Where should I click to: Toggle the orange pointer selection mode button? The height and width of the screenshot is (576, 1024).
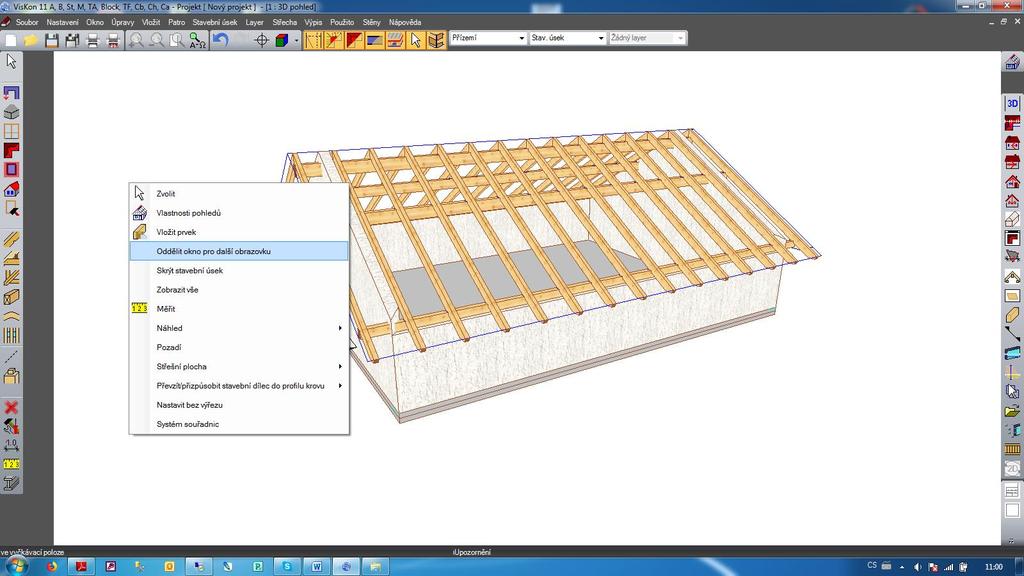[x=415, y=40]
